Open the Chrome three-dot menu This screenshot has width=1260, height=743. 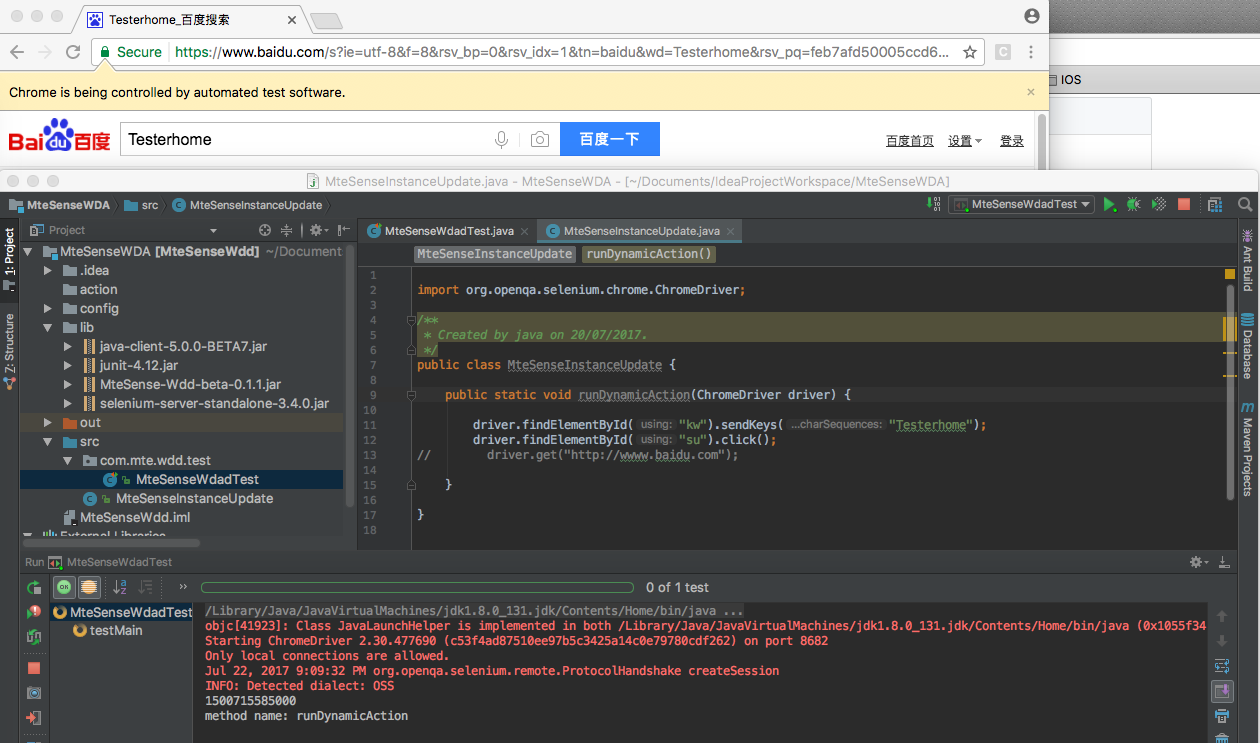(x=1031, y=52)
